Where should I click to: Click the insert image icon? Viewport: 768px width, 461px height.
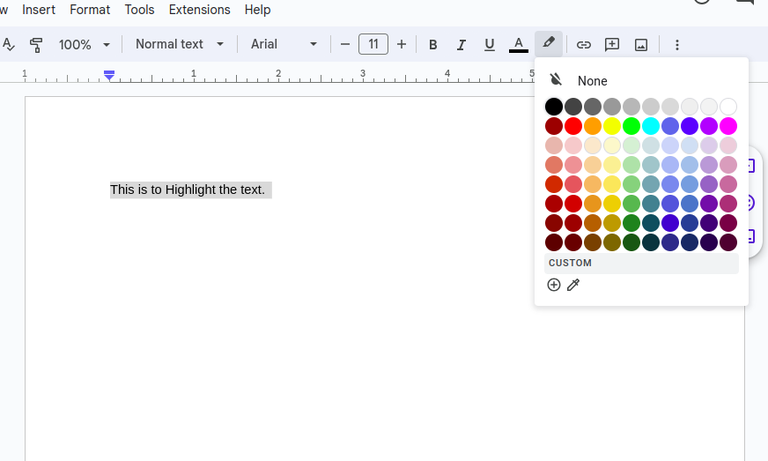pos(641,45)
